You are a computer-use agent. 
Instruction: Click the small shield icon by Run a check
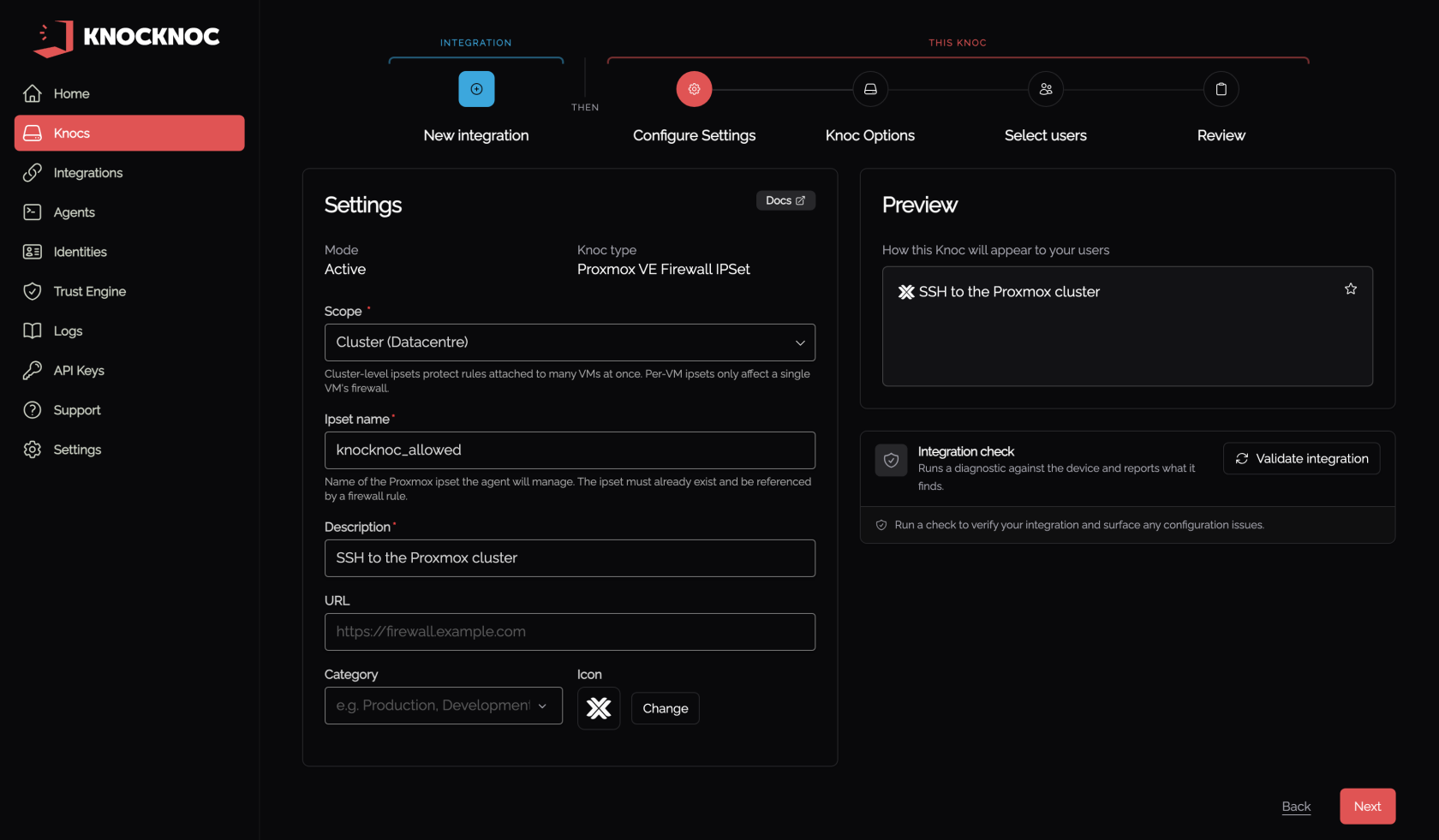(x=881, y=525)
